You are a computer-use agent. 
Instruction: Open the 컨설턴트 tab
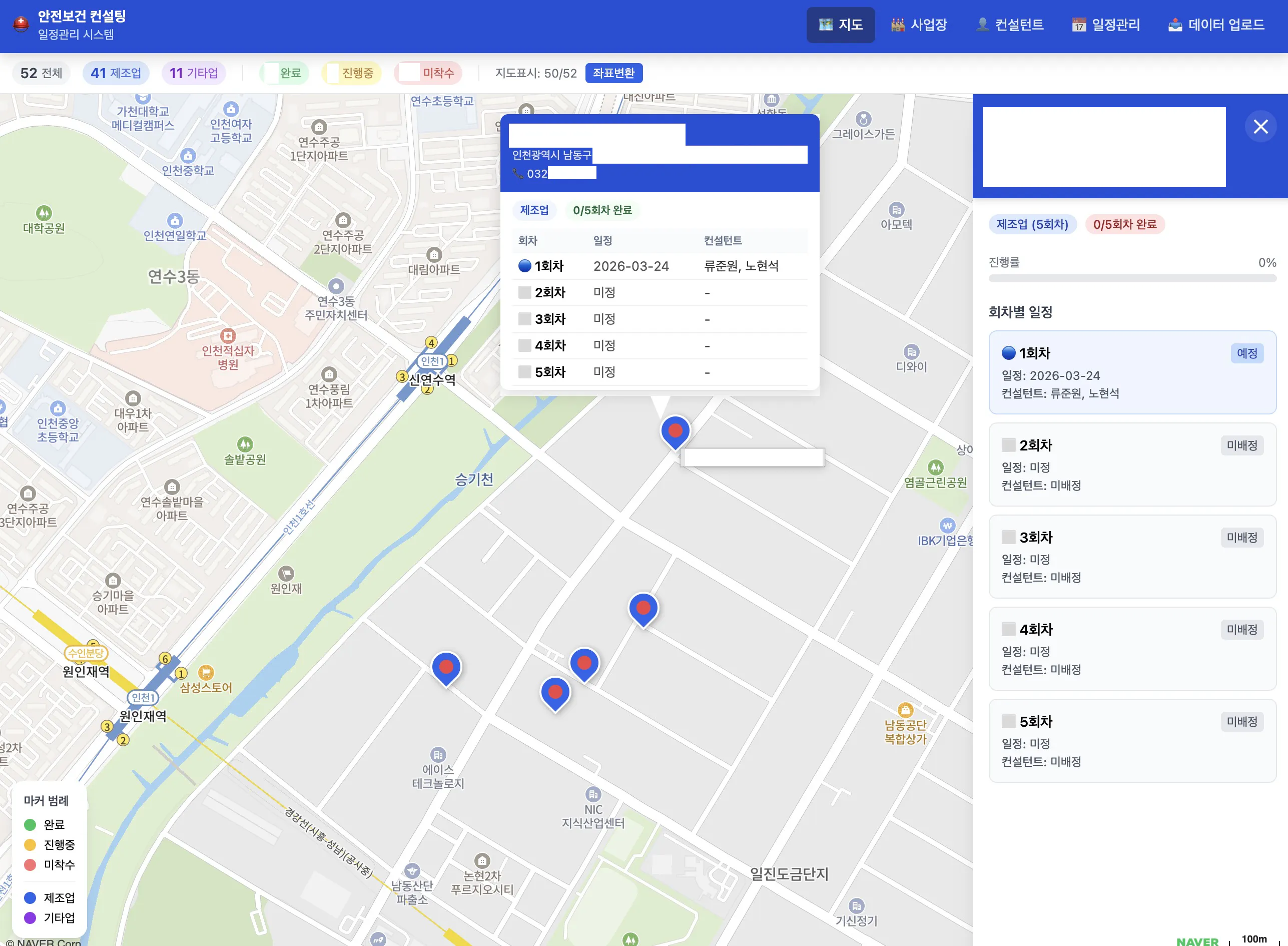tap(1010, 25)
